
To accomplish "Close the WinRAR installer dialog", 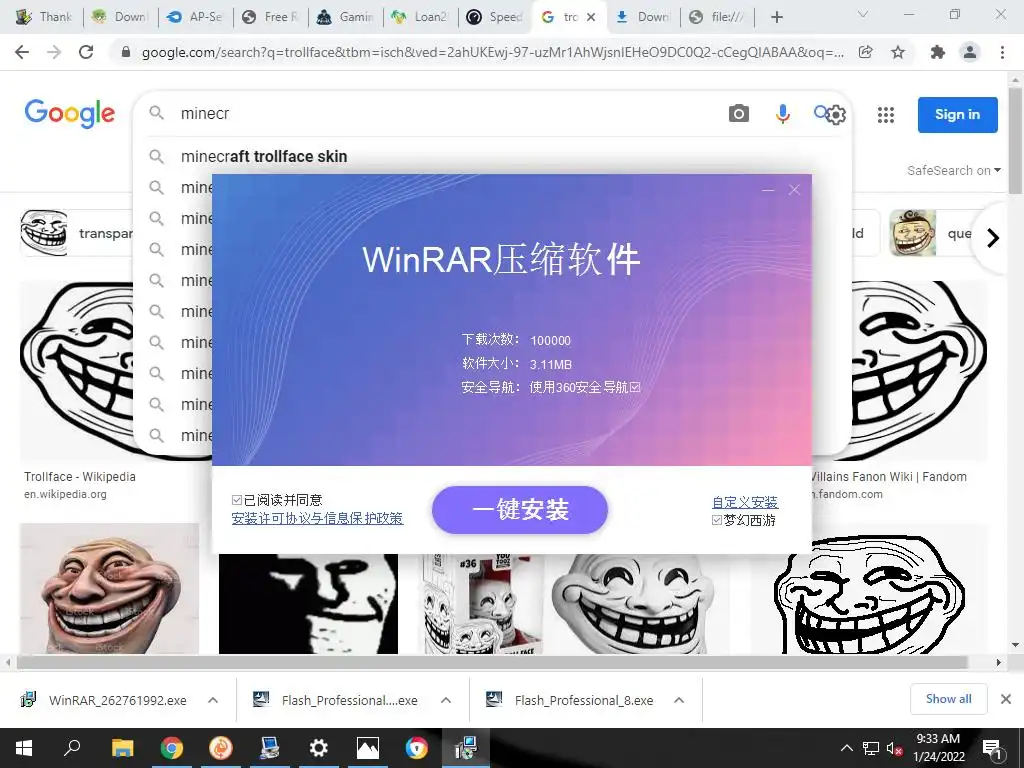I will tap(794, 190).
